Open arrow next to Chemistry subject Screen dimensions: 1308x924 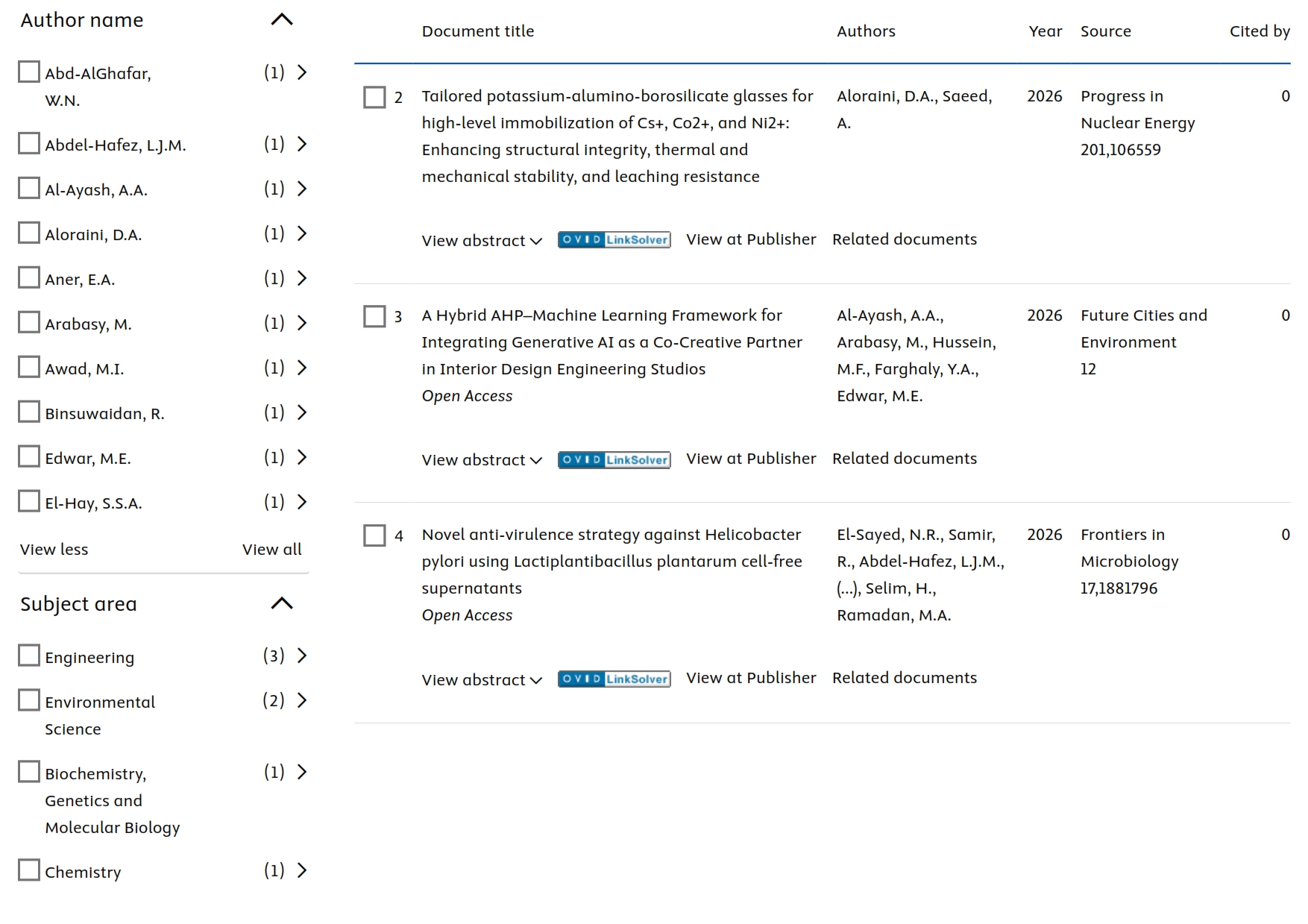(x=302, y=870)
